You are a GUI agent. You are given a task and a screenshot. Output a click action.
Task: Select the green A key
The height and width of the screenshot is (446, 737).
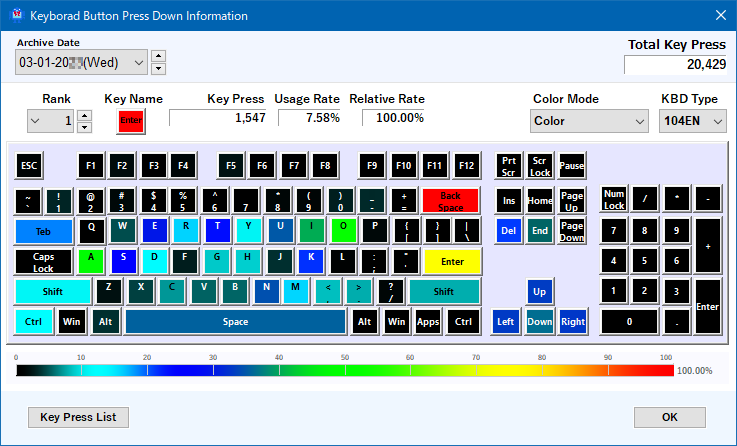point(91,262)
